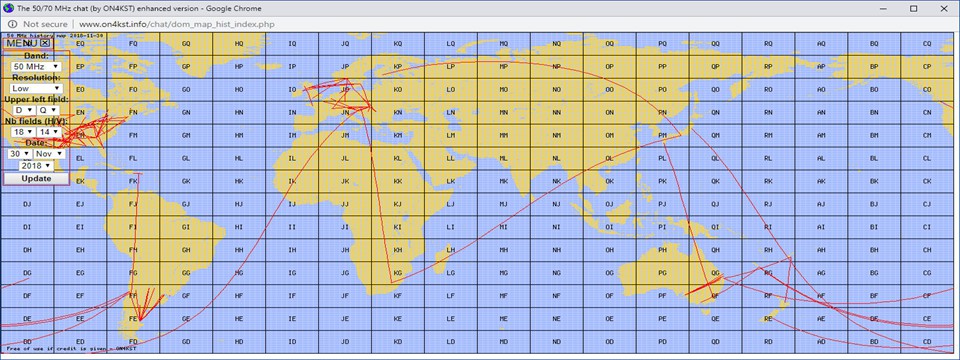The height and width of the screenshot is (360, 960).
Task: Open the Band 50 MHz dropdown
Action: tap(37, 66)
